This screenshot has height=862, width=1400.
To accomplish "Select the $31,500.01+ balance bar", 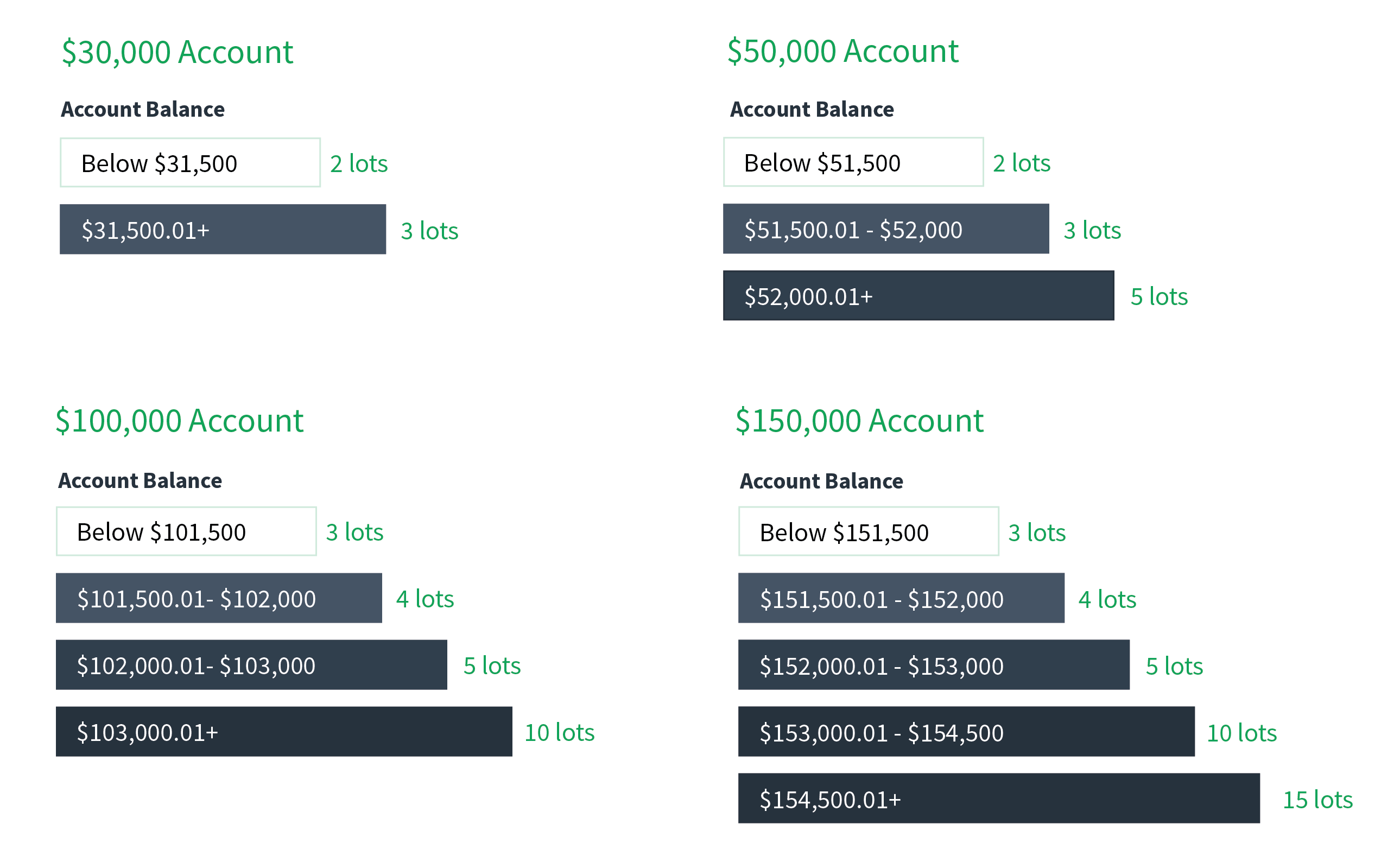I will [x=223, y=230].
